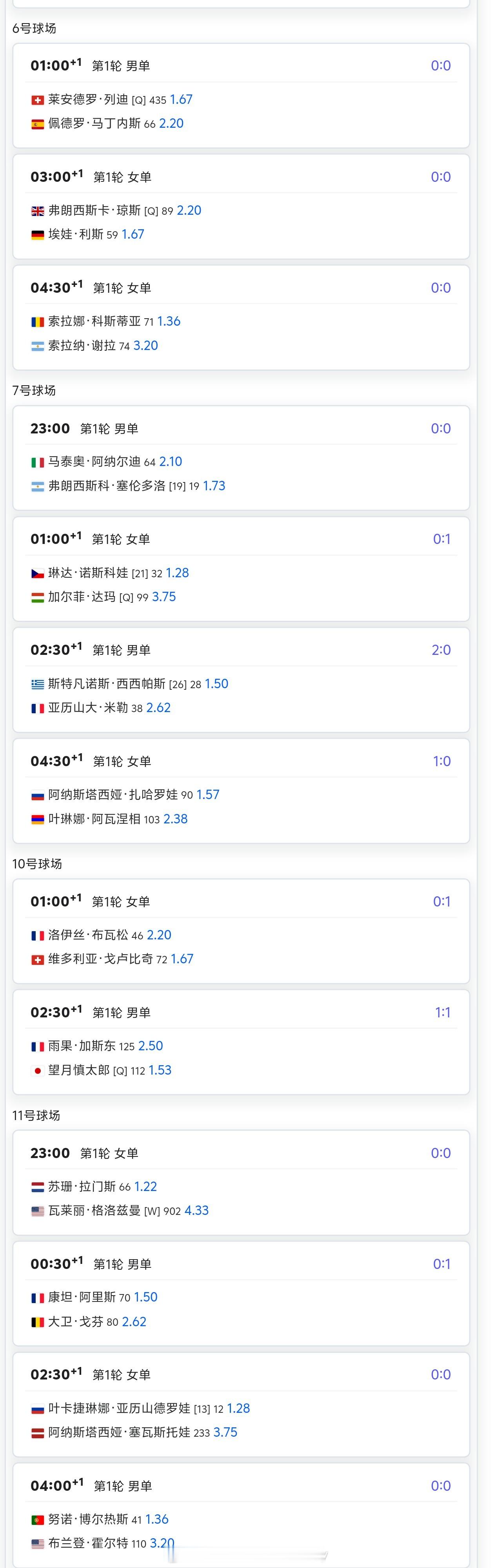
Task: Click UK flag beside 弗朗西斯卡·琼斯
Action: [38, 211]
